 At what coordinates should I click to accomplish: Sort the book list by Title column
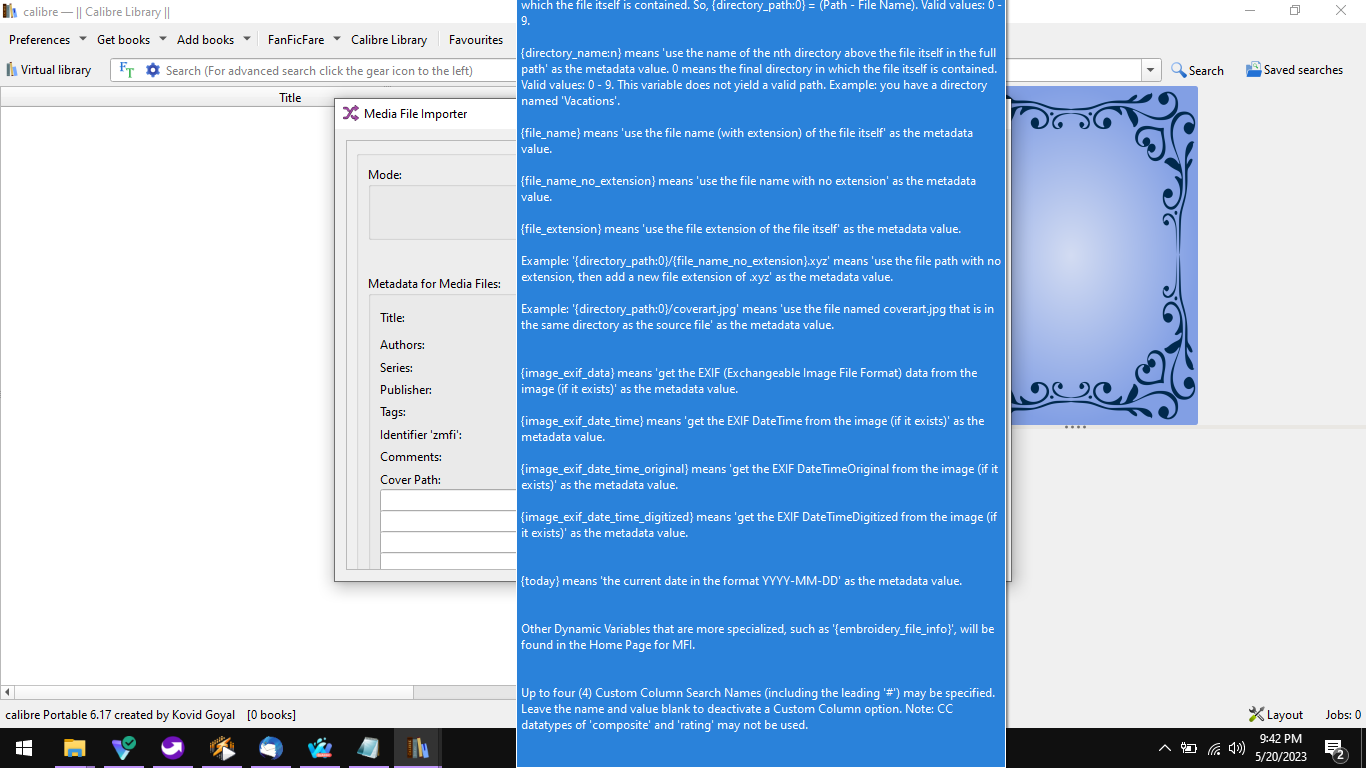tap(290, 97)
